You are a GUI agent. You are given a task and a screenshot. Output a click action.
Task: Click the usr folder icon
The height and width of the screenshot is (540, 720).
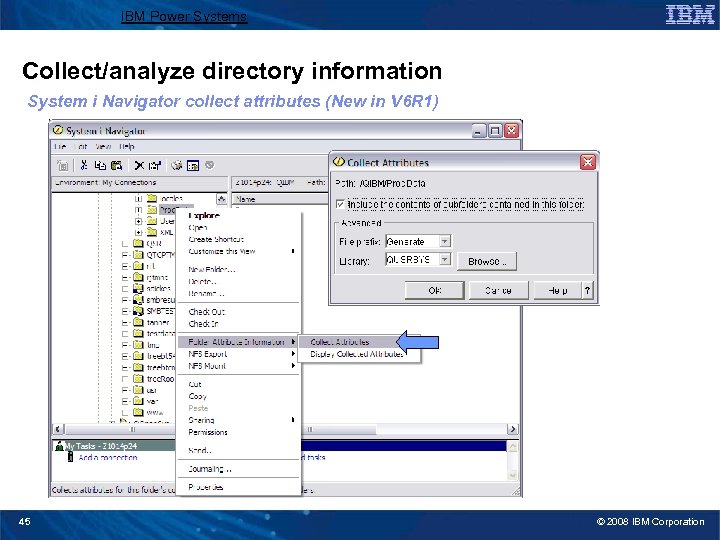point(138,389)
